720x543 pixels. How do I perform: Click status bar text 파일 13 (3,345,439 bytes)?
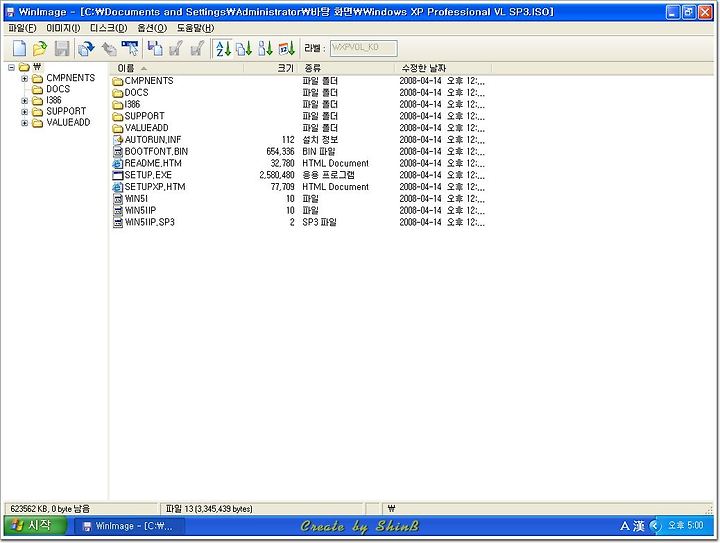[x=209, y=509]
